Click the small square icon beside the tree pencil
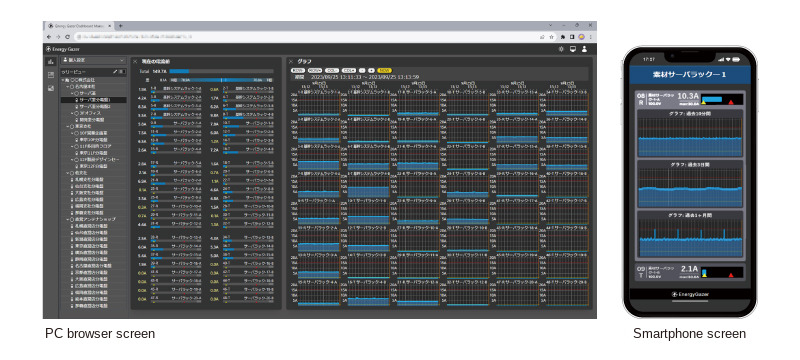Image resolution: width=800 pixels, height=360 pixels. [121, 72]
